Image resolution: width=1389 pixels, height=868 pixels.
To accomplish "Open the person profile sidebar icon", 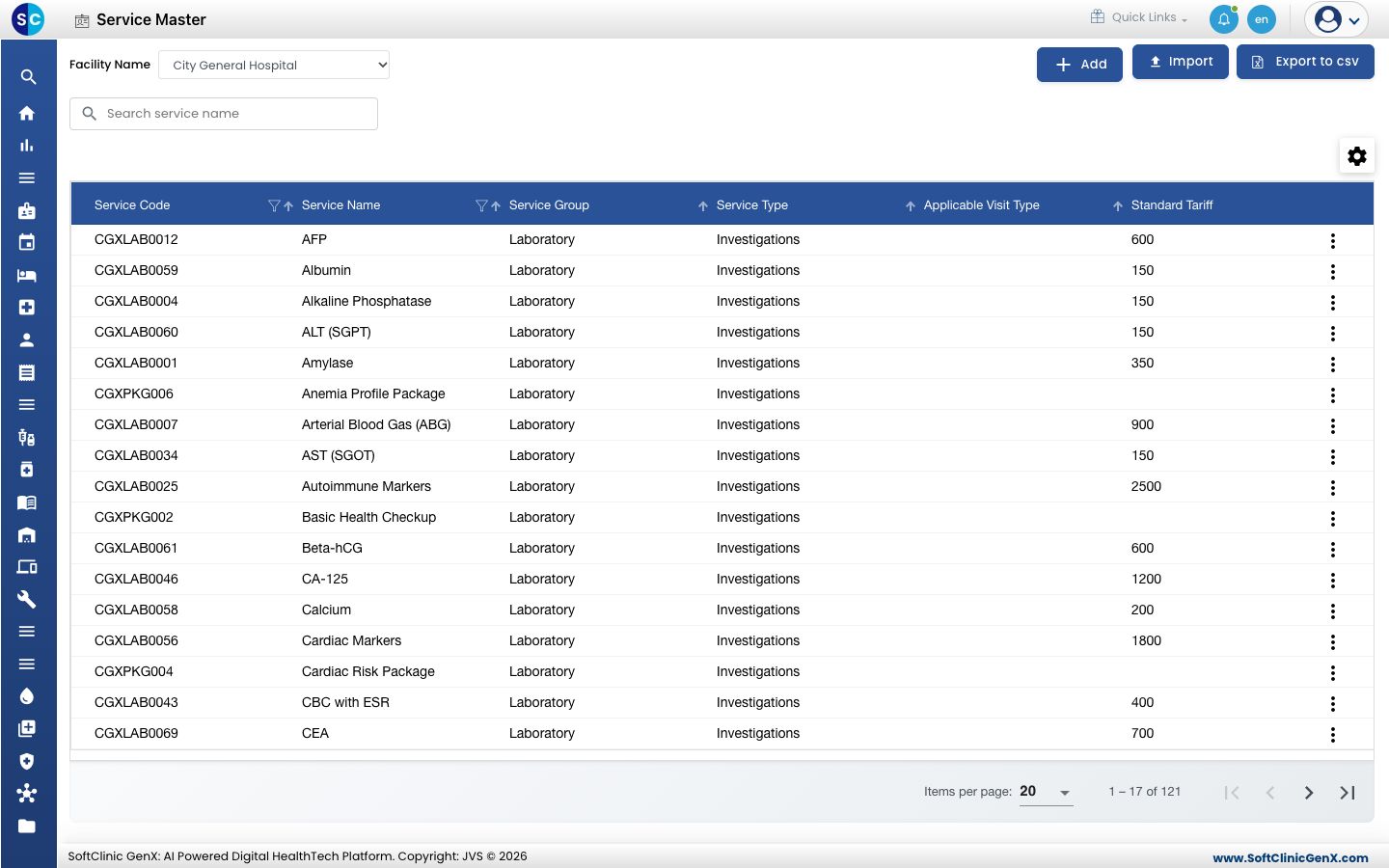I will (x=27, y=339).
